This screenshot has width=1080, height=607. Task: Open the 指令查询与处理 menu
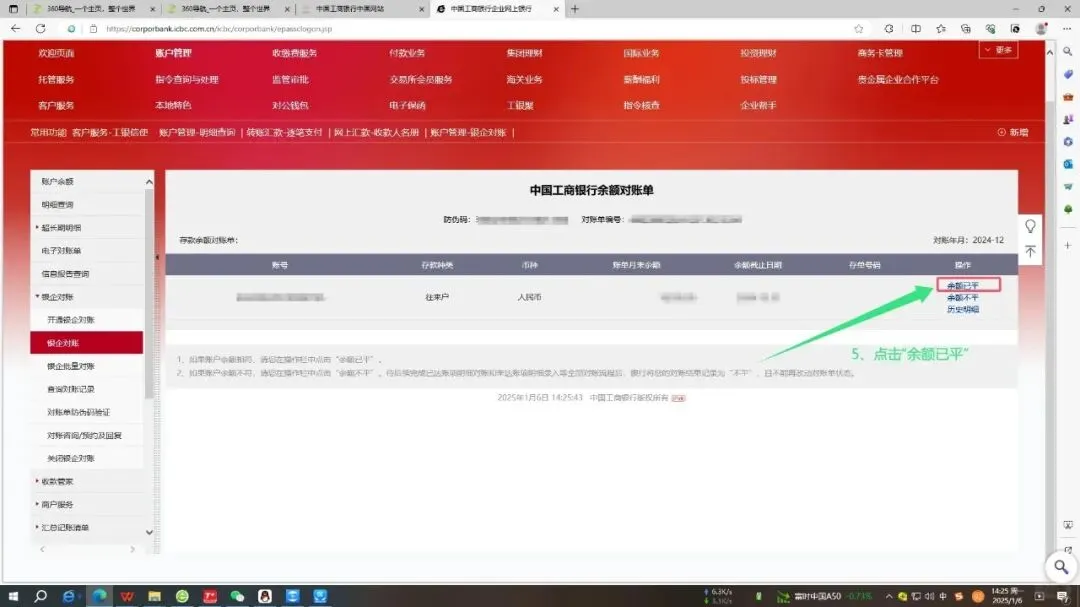click(x=187, y=79)
